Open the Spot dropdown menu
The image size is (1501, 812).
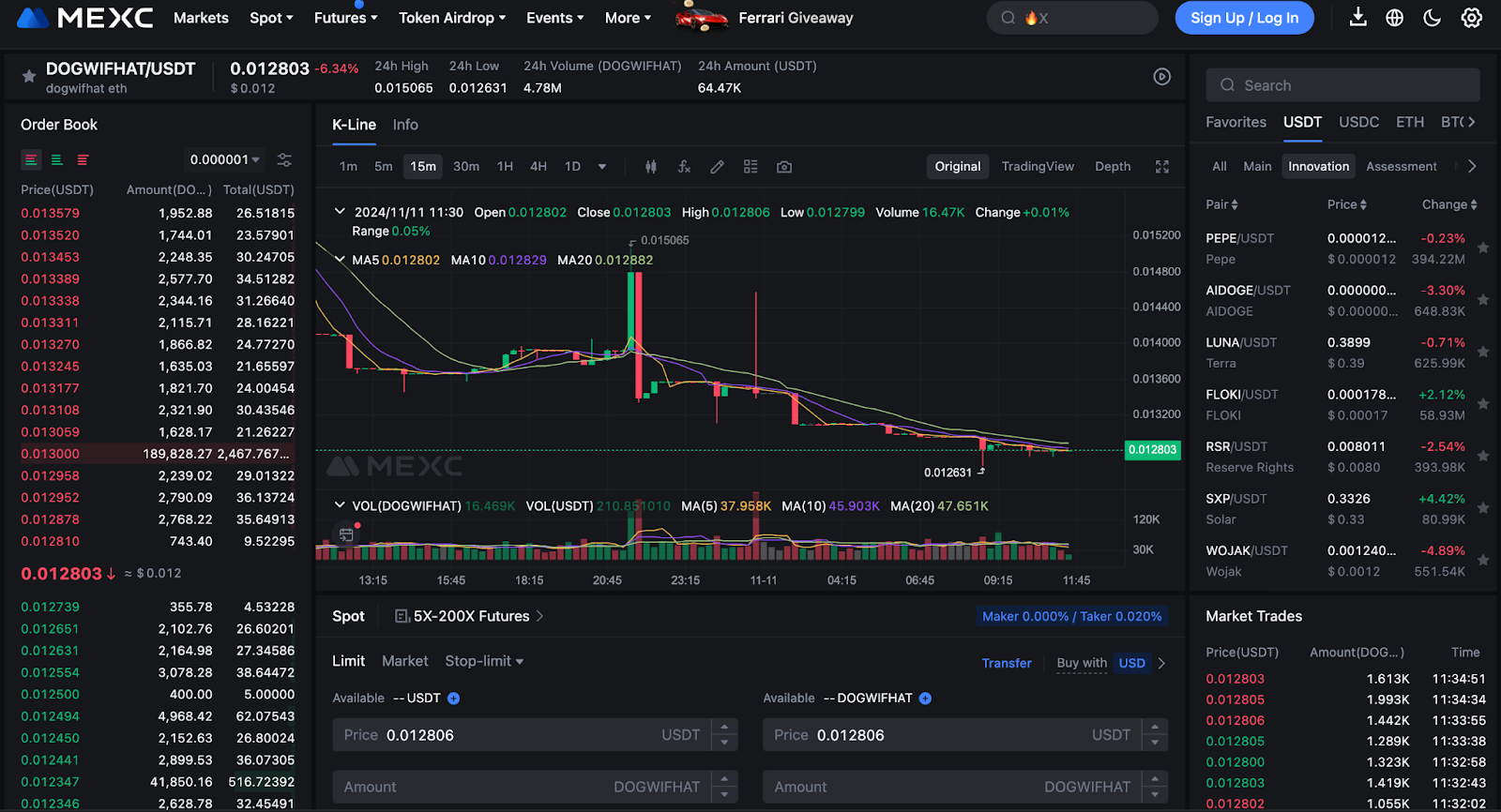271,18
